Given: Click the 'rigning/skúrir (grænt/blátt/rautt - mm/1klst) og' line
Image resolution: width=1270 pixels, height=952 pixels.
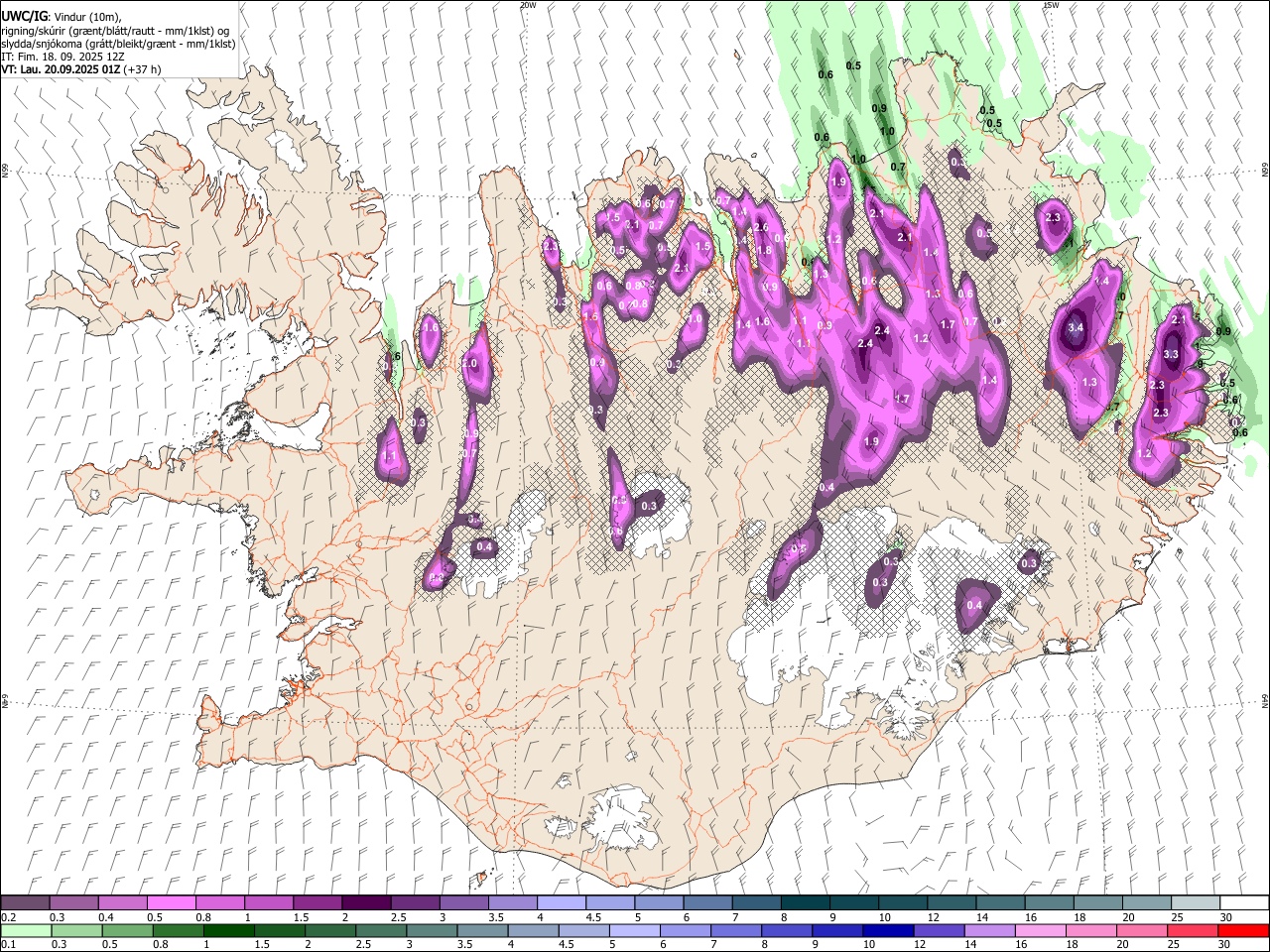Looking at the screenshot, I should pyautogui.click(x=115, y=30).
